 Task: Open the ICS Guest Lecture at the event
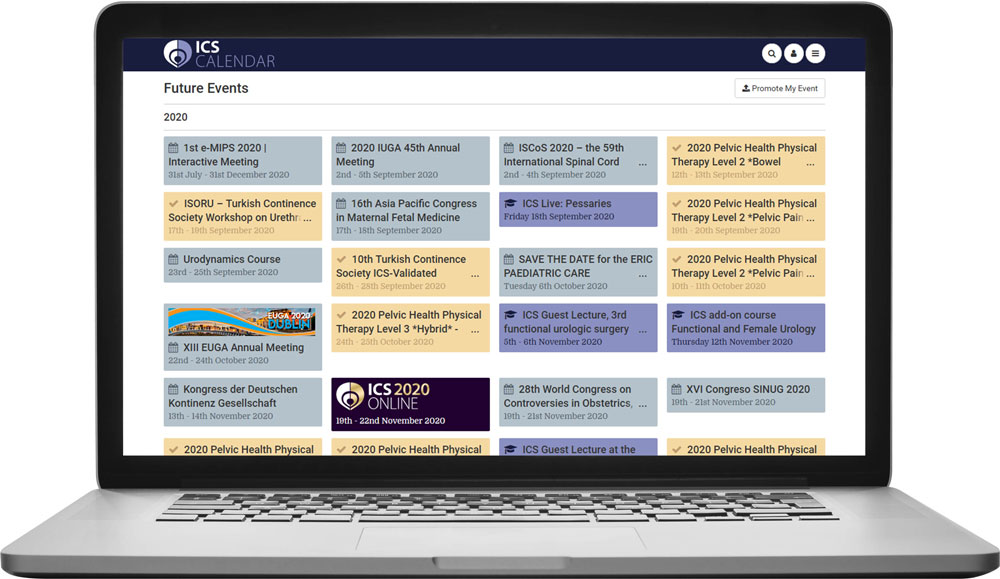[578, 447]
